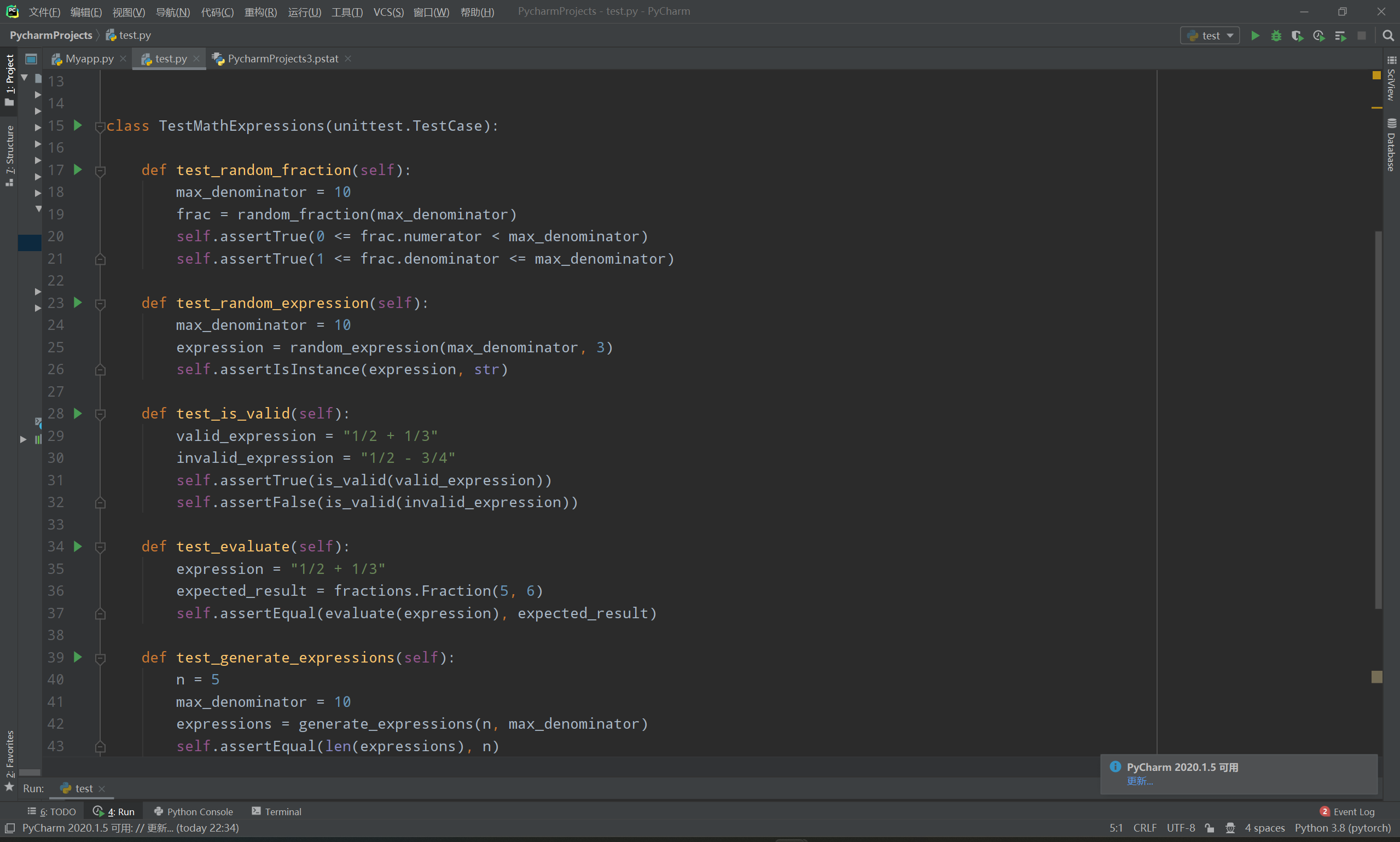Click the project view selector icon

click(x=31, y=59)
